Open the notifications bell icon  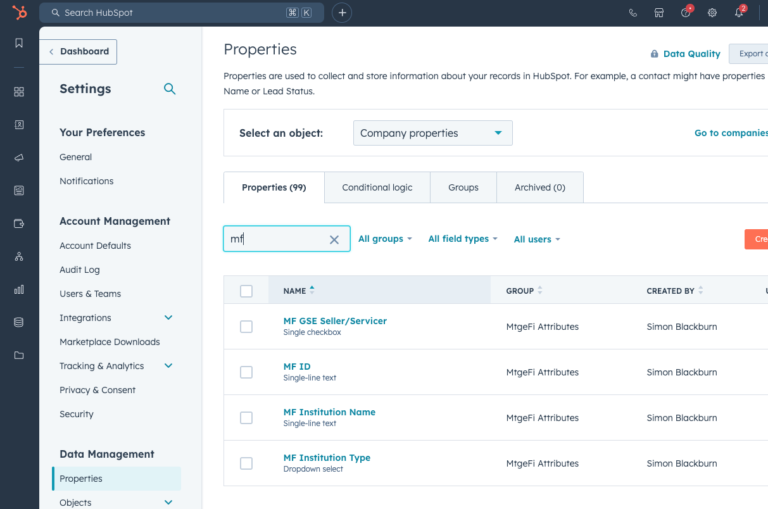click(x=739, y=13)
